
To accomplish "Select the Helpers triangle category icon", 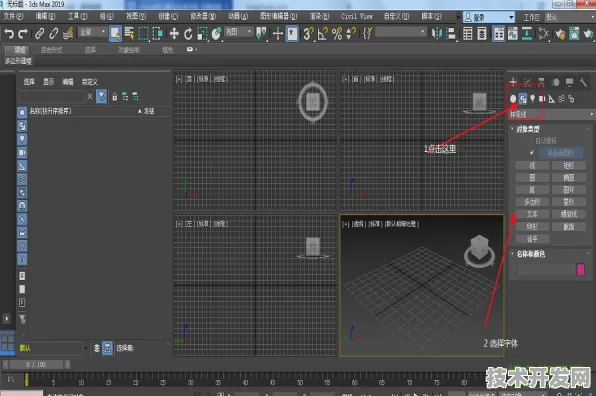I will (x=552, y=99).
